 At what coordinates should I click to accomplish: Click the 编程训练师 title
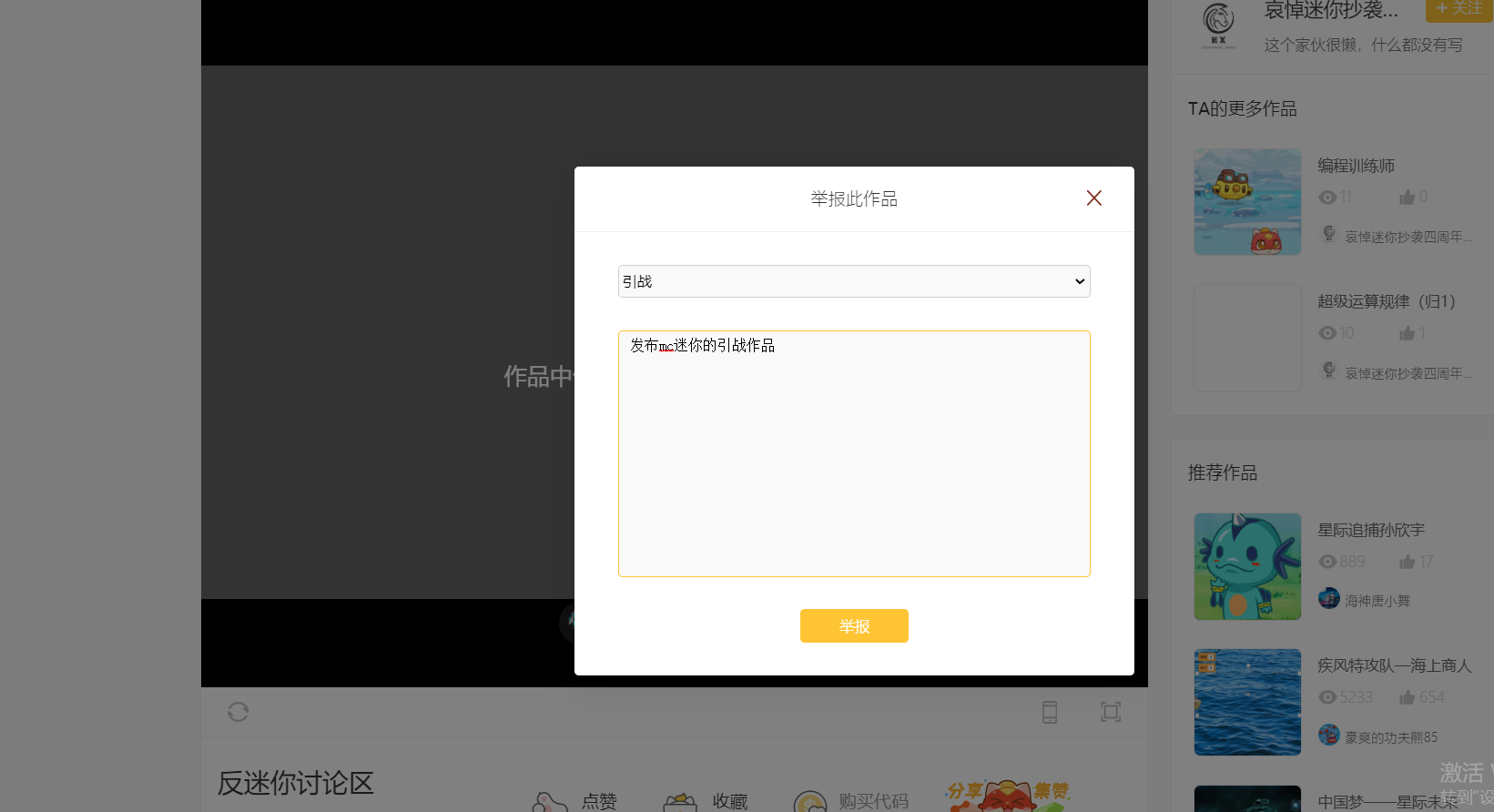pyautogui.click(x=1357, y=166)
